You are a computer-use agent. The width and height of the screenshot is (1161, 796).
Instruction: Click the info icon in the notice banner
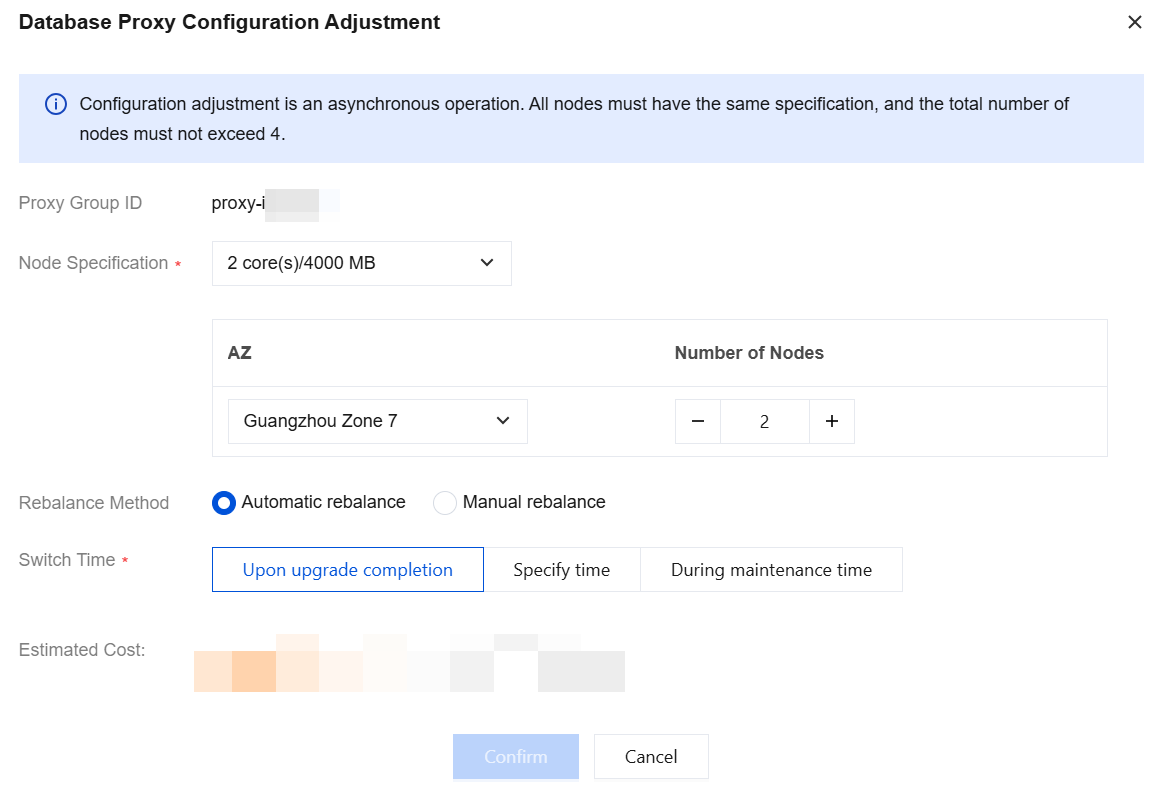click(x=56, y=104)
